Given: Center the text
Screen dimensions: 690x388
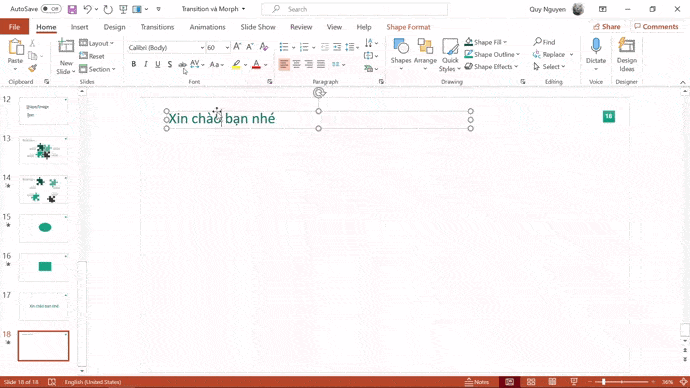Looking at the screenshot, I should coord(297,65).
